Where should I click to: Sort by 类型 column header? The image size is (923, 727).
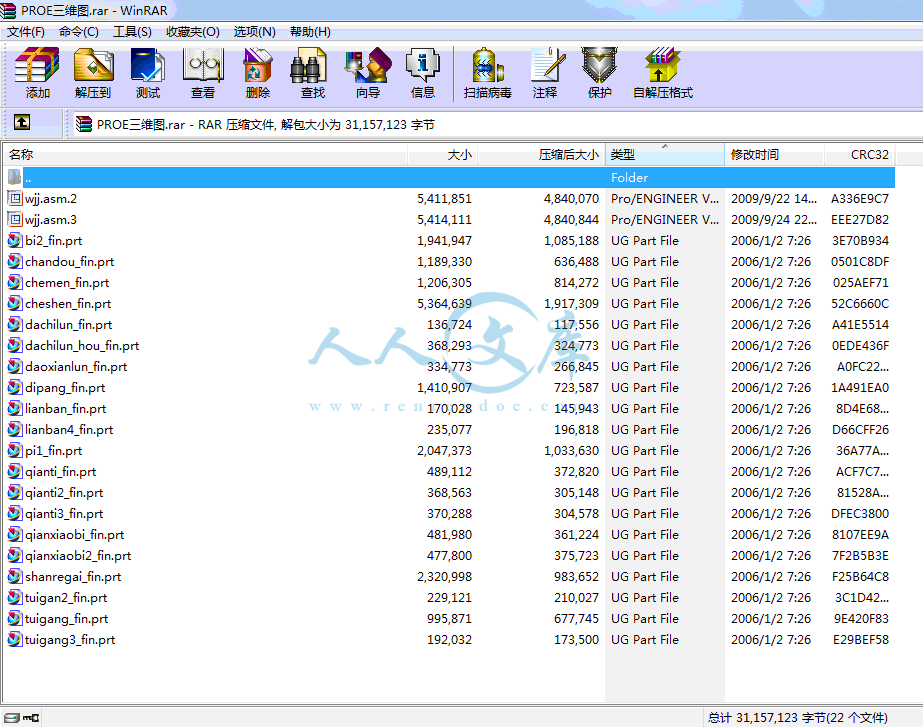coord(665,154)
